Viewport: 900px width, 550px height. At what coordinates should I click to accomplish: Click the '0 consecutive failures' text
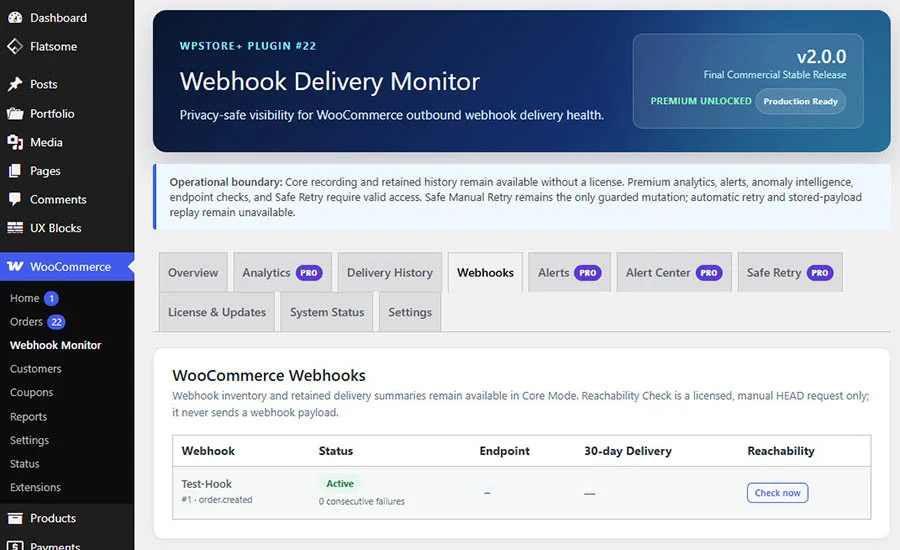[x=362, y=501]
